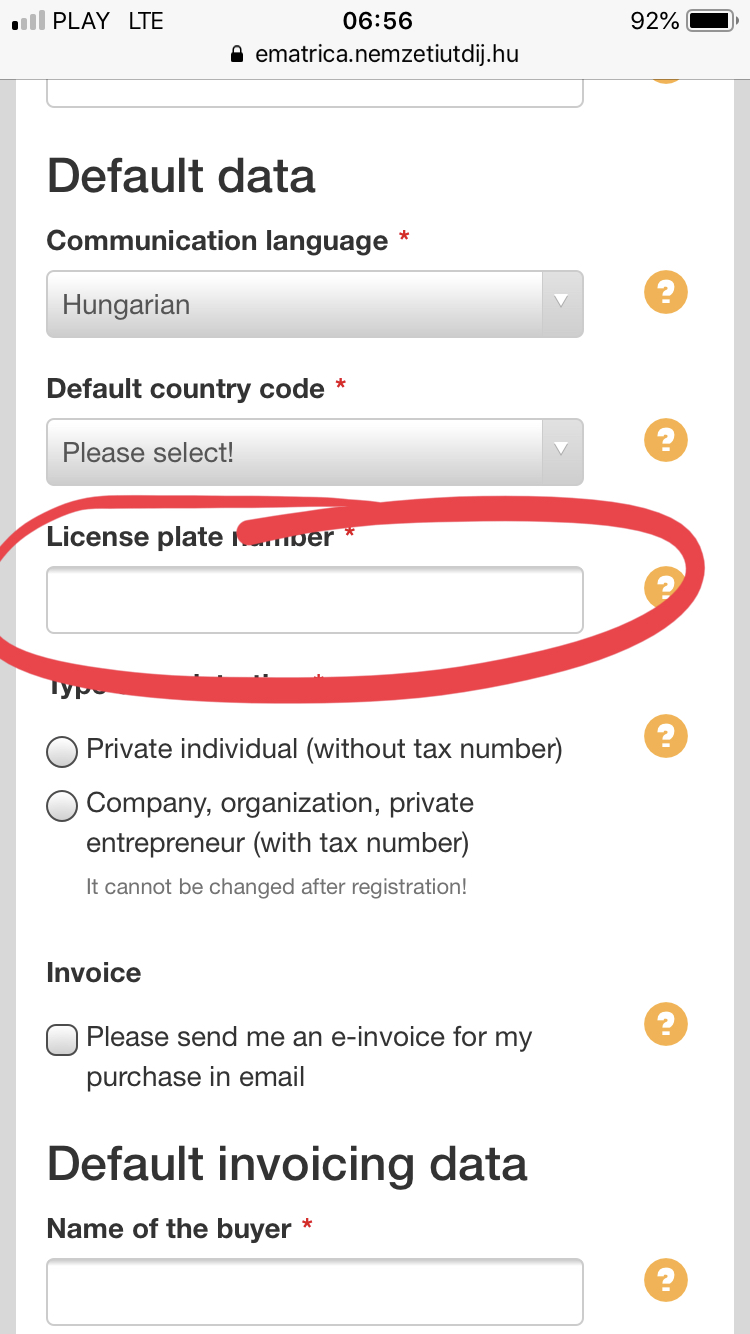The width and height of the screenshot is (750, 1334).
Task: Open Default country code Please select dropdown
Action: coord(295,452)
